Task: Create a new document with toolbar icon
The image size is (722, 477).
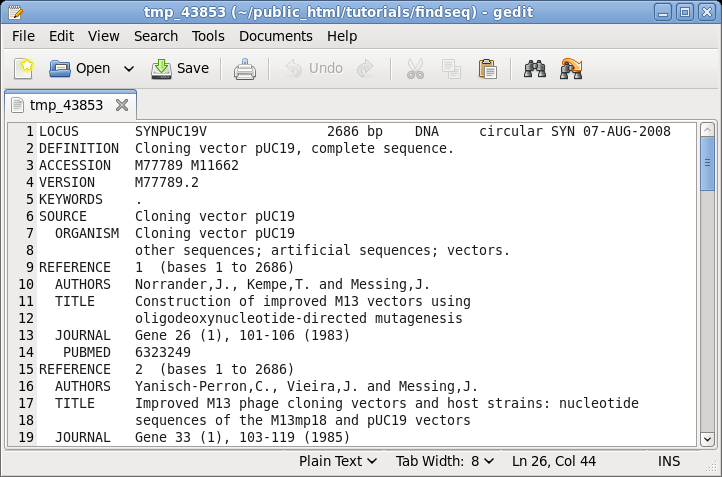Action: 24,69
